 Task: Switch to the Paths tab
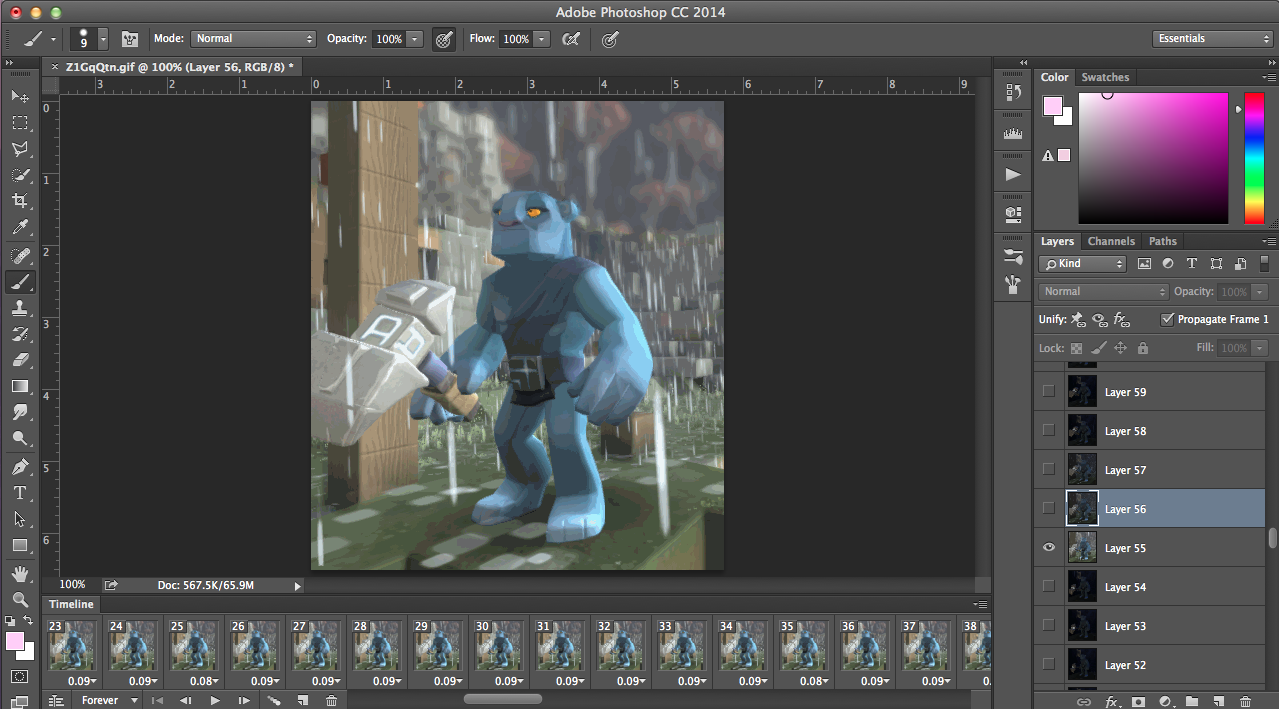coord(1162,241)
